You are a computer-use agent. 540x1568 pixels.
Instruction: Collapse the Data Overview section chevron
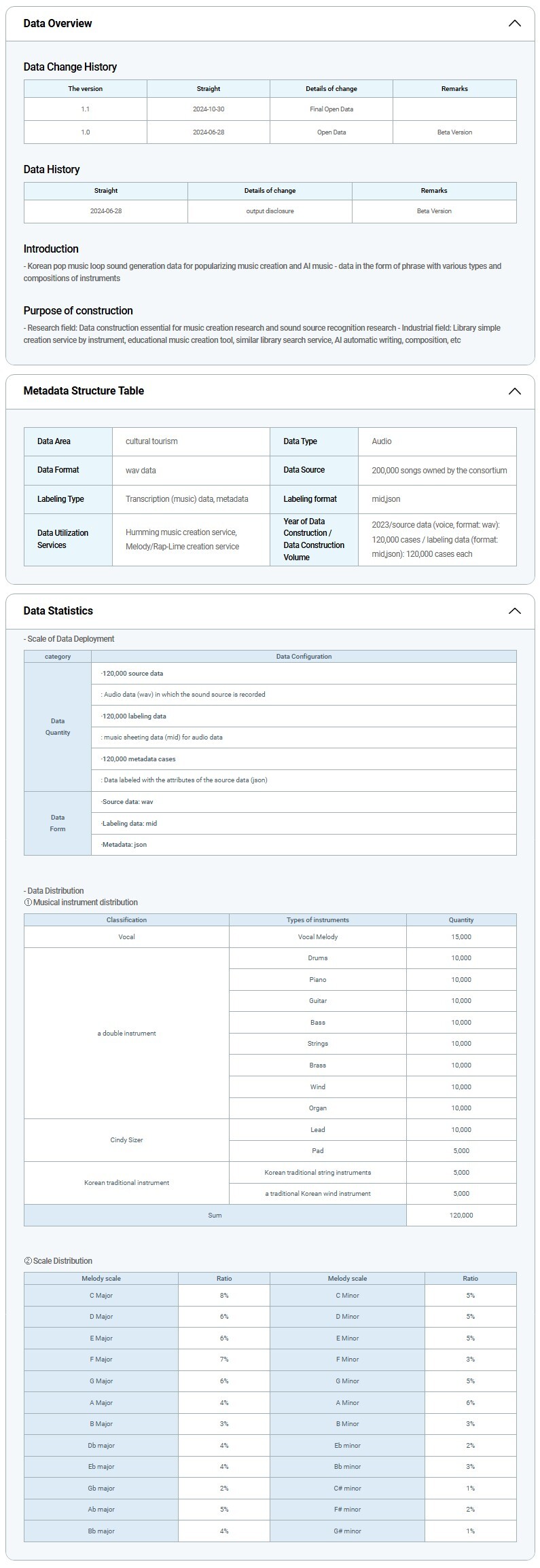[514, 24]
